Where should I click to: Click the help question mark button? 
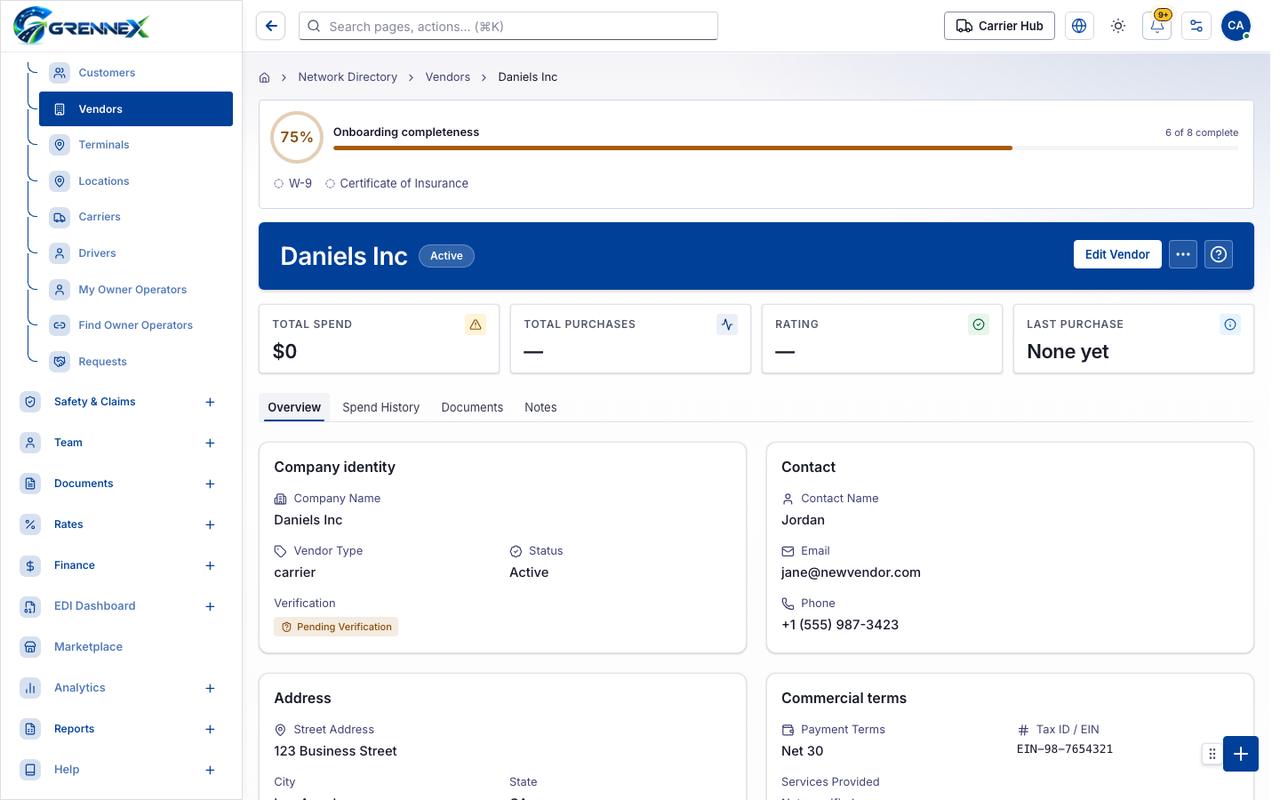tap(1218, 254)
